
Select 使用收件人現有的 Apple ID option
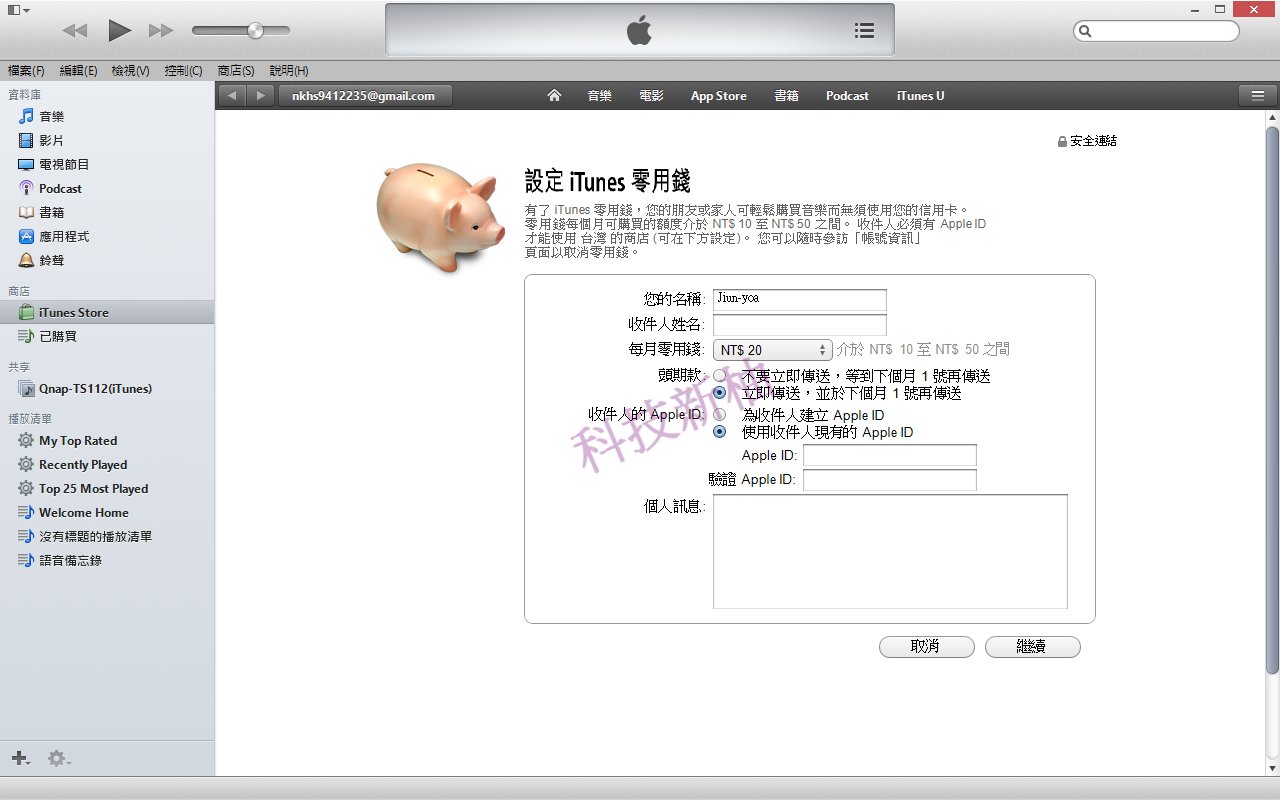click(720, 432)
